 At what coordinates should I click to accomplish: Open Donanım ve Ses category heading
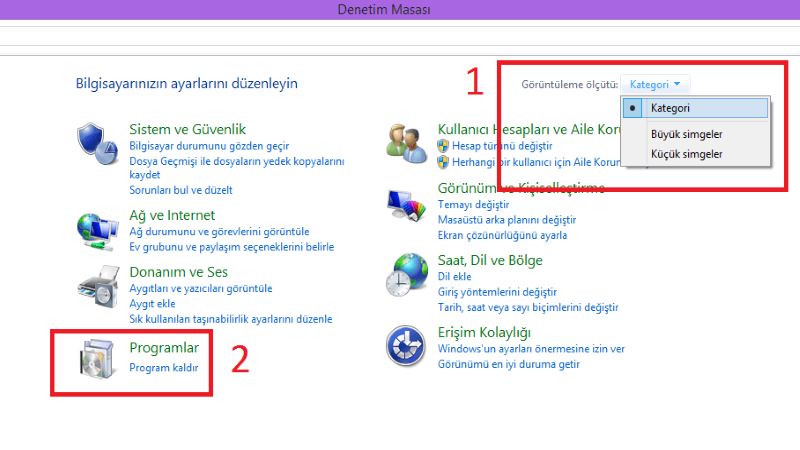click(179, 272)
